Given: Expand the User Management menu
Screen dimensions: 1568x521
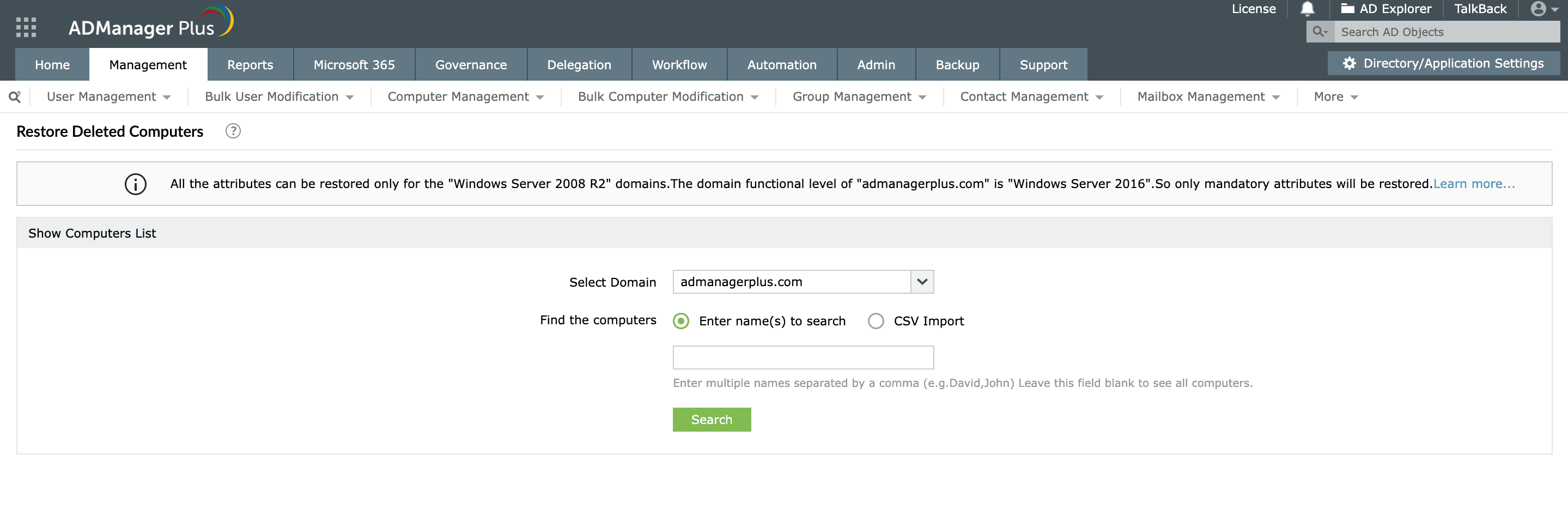Looking at the screenshot, I should pyautogui.click(x=108, y=98).
